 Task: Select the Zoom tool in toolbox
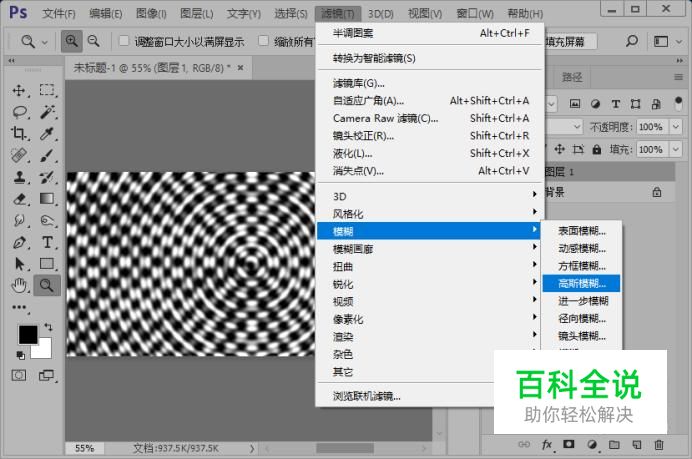(x=47, y=286)
